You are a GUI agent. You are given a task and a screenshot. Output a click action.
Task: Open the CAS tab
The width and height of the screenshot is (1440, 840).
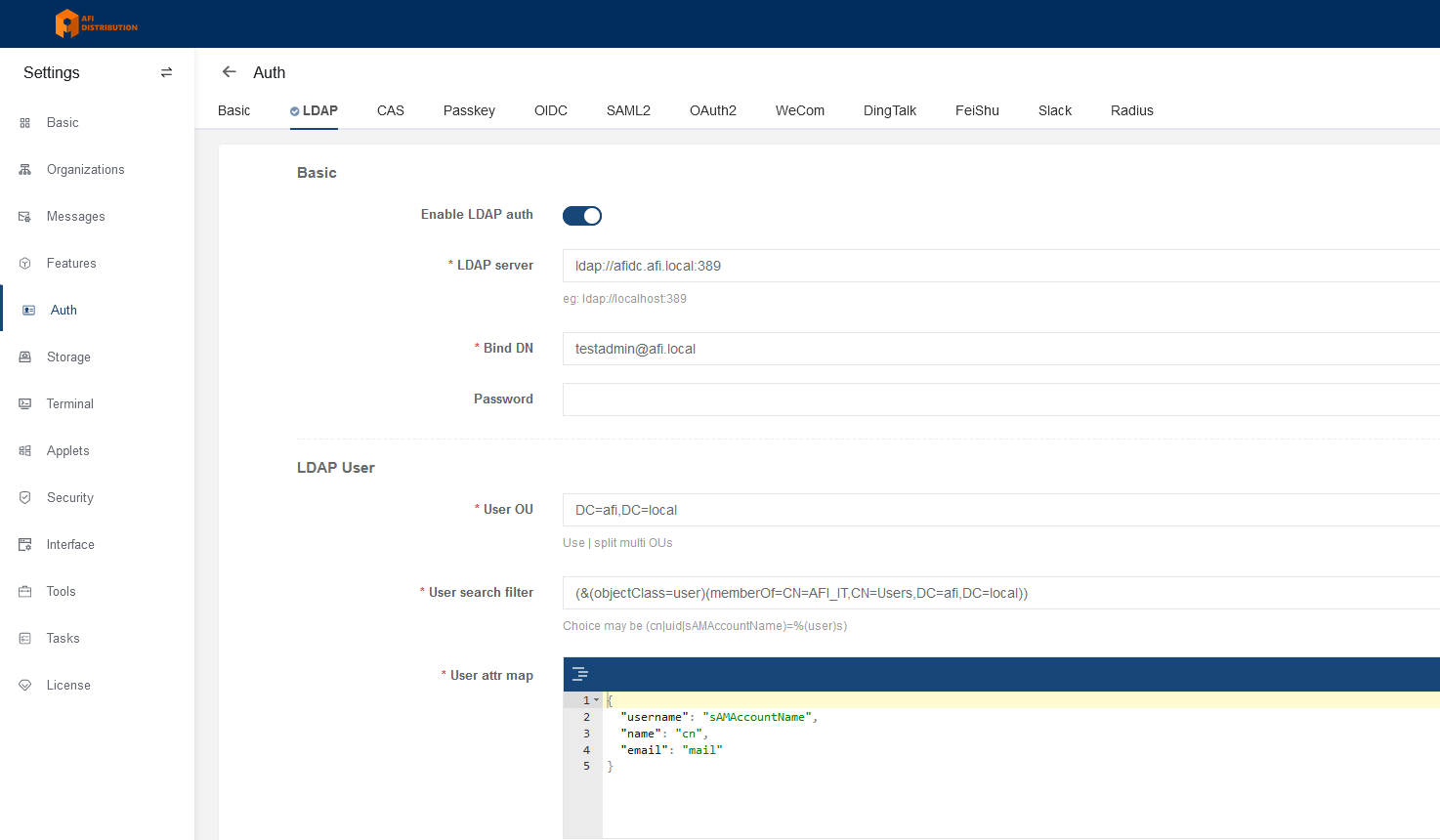391,110
